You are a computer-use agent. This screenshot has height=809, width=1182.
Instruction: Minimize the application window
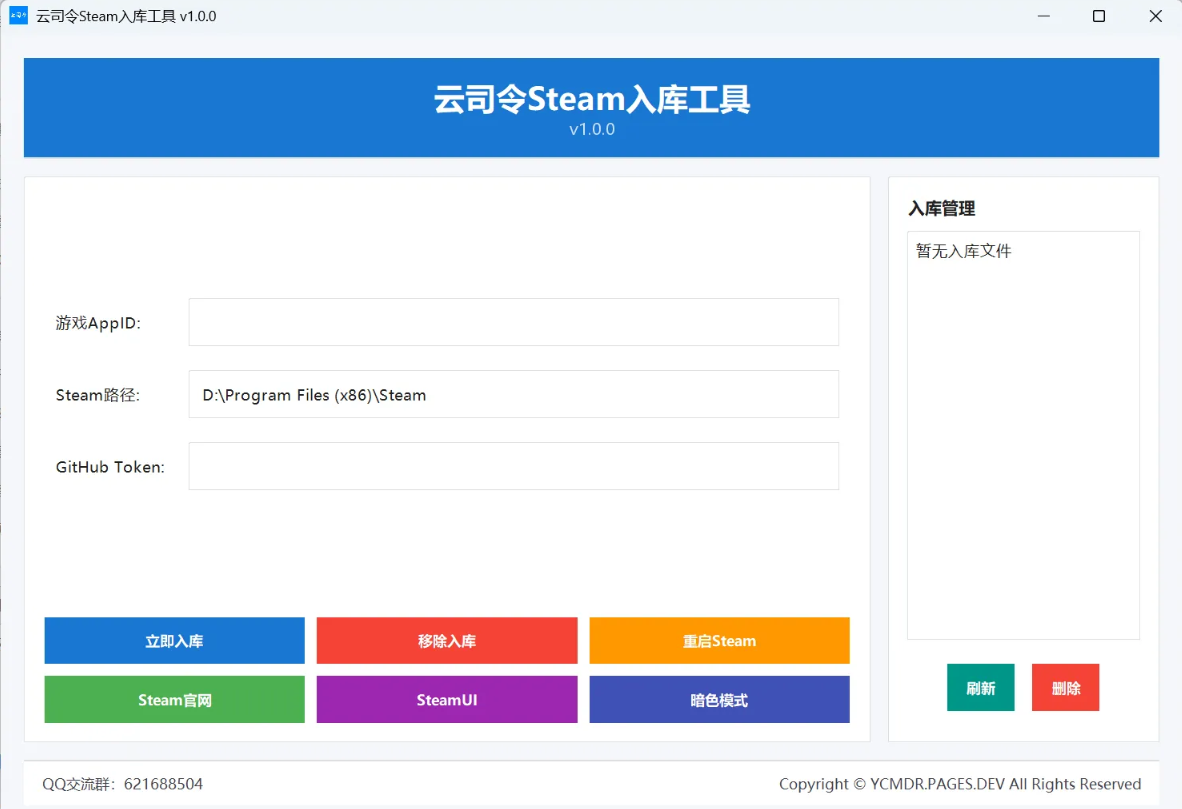pos(1043,16)
